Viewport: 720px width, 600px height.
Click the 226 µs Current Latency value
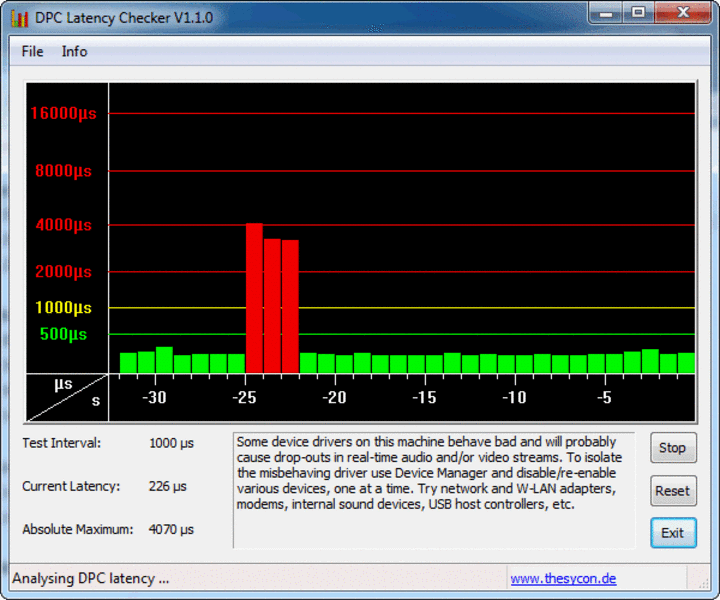click(x=168, y=487)
